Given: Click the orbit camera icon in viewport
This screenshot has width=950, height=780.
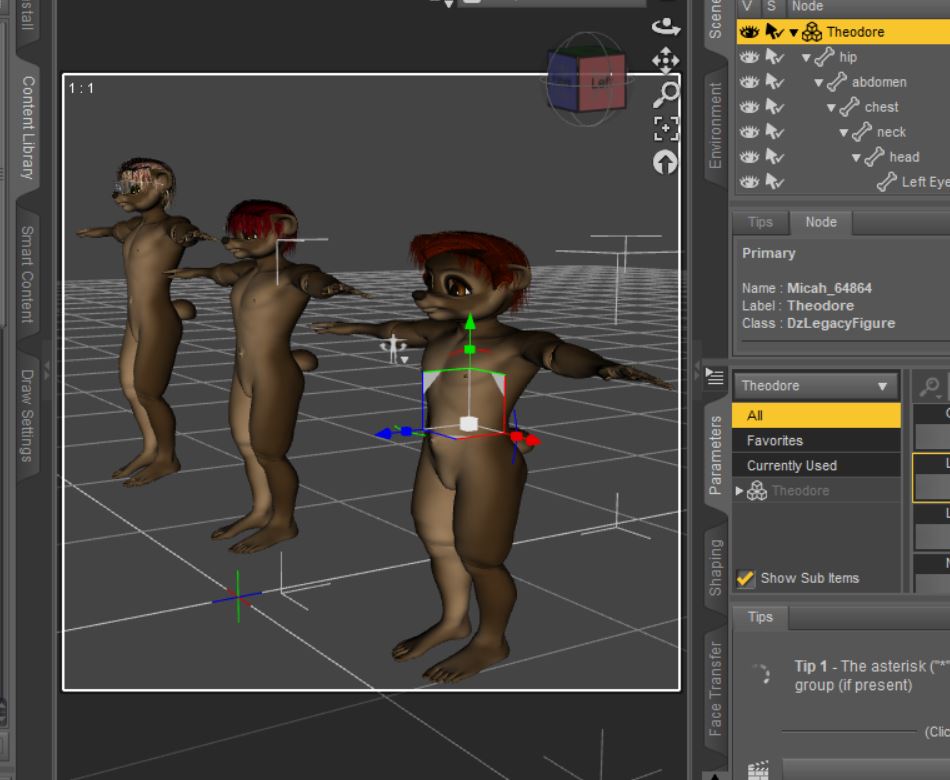Looking at the screenshot, I should pyautogui.click(x=665, y=27).
